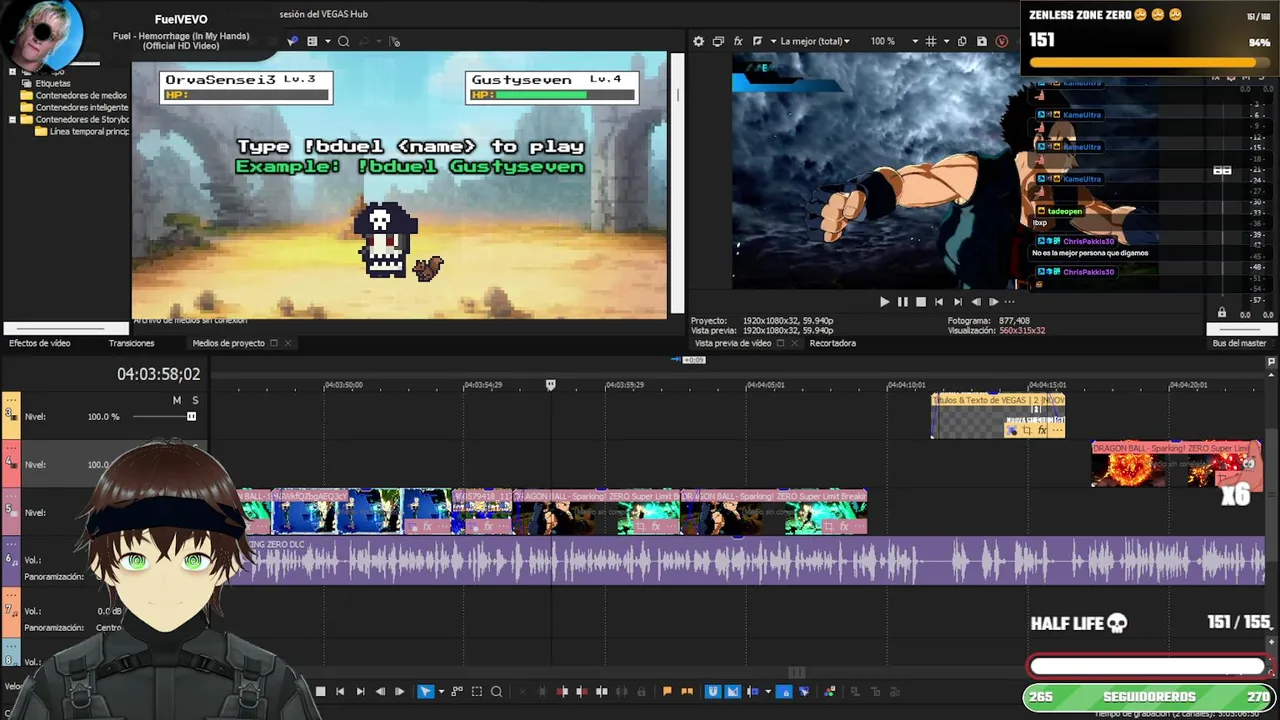
Task: Go to end in timeline transport
Action: pos(360,691)
